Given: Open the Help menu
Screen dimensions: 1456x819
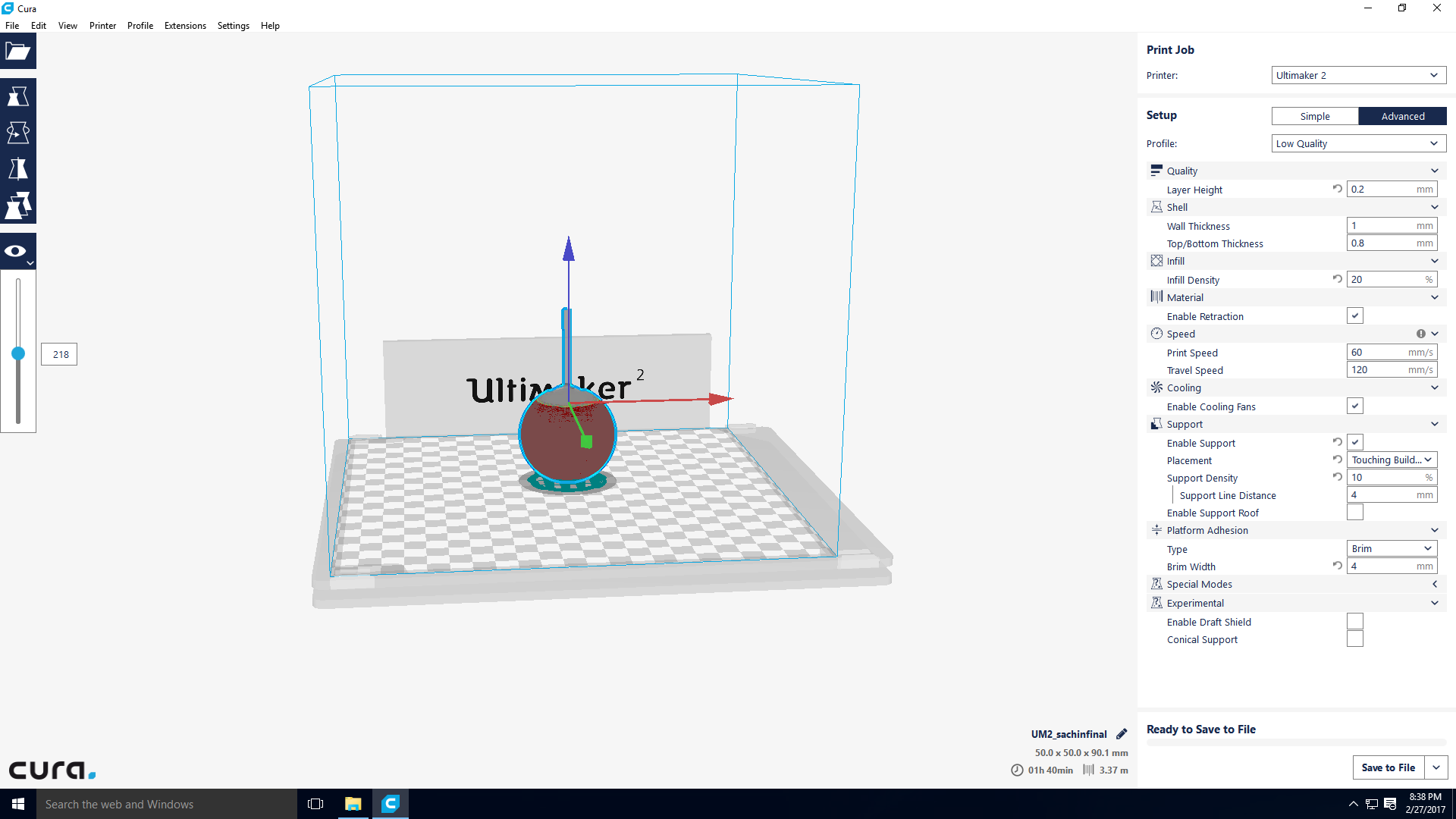Looking at the screenshot, I should [270, 25].
